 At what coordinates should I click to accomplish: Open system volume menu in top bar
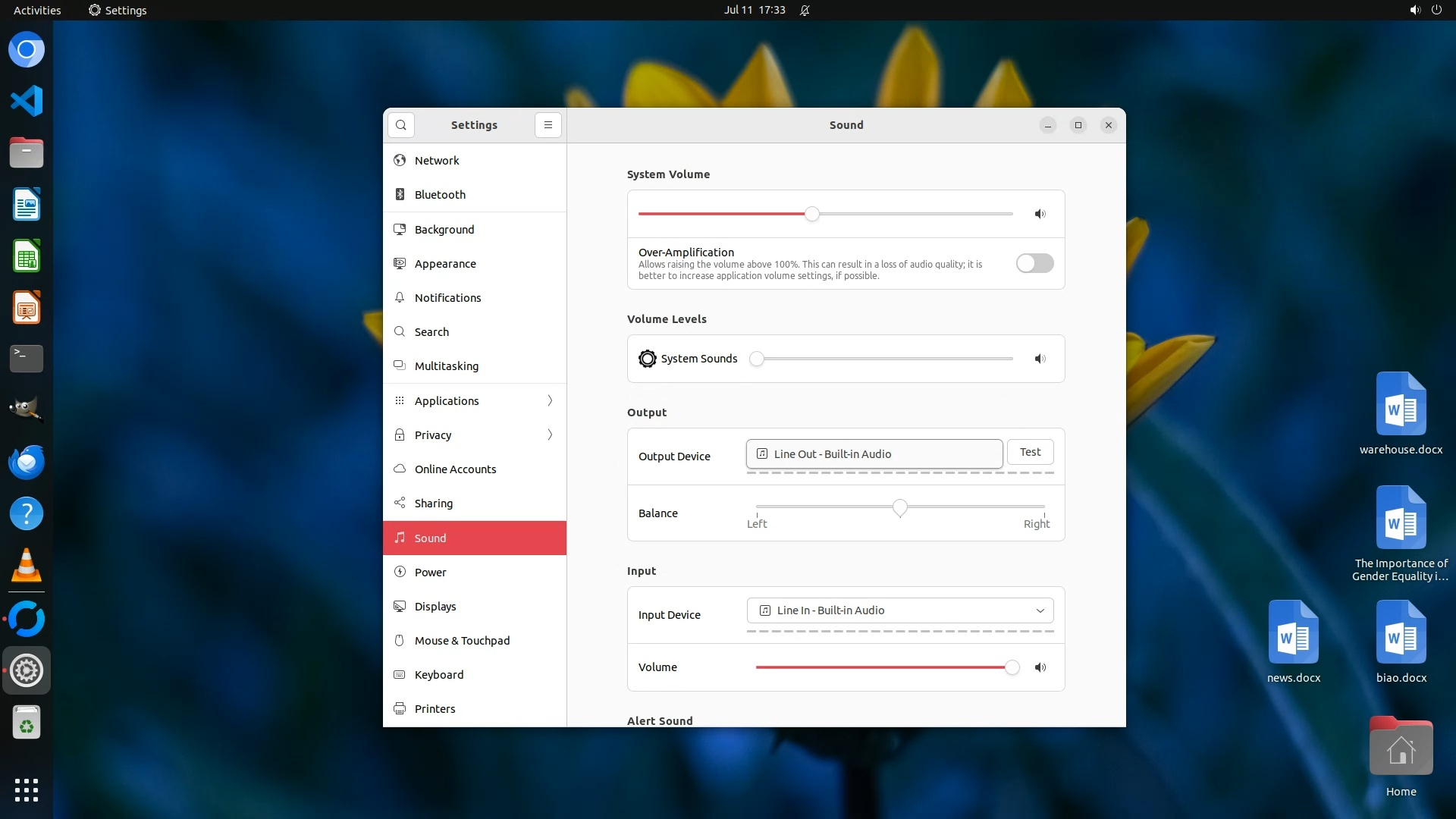pyautogui.click(x=1414, y=11)
